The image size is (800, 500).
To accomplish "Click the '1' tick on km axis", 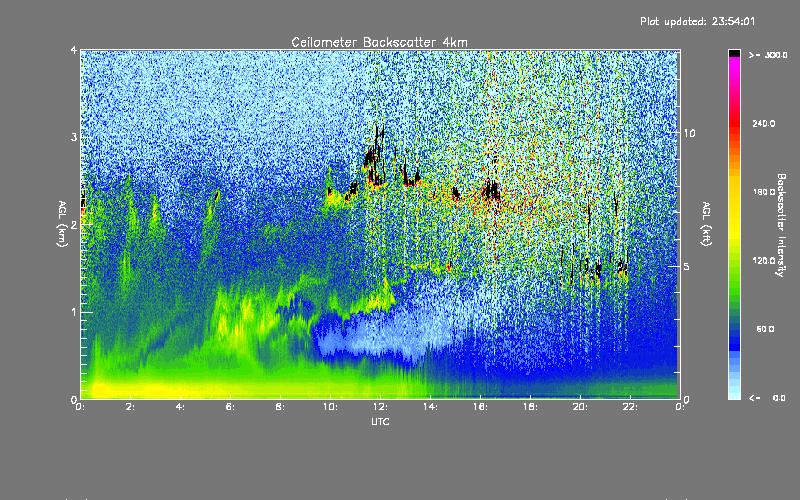I will 74,312.
